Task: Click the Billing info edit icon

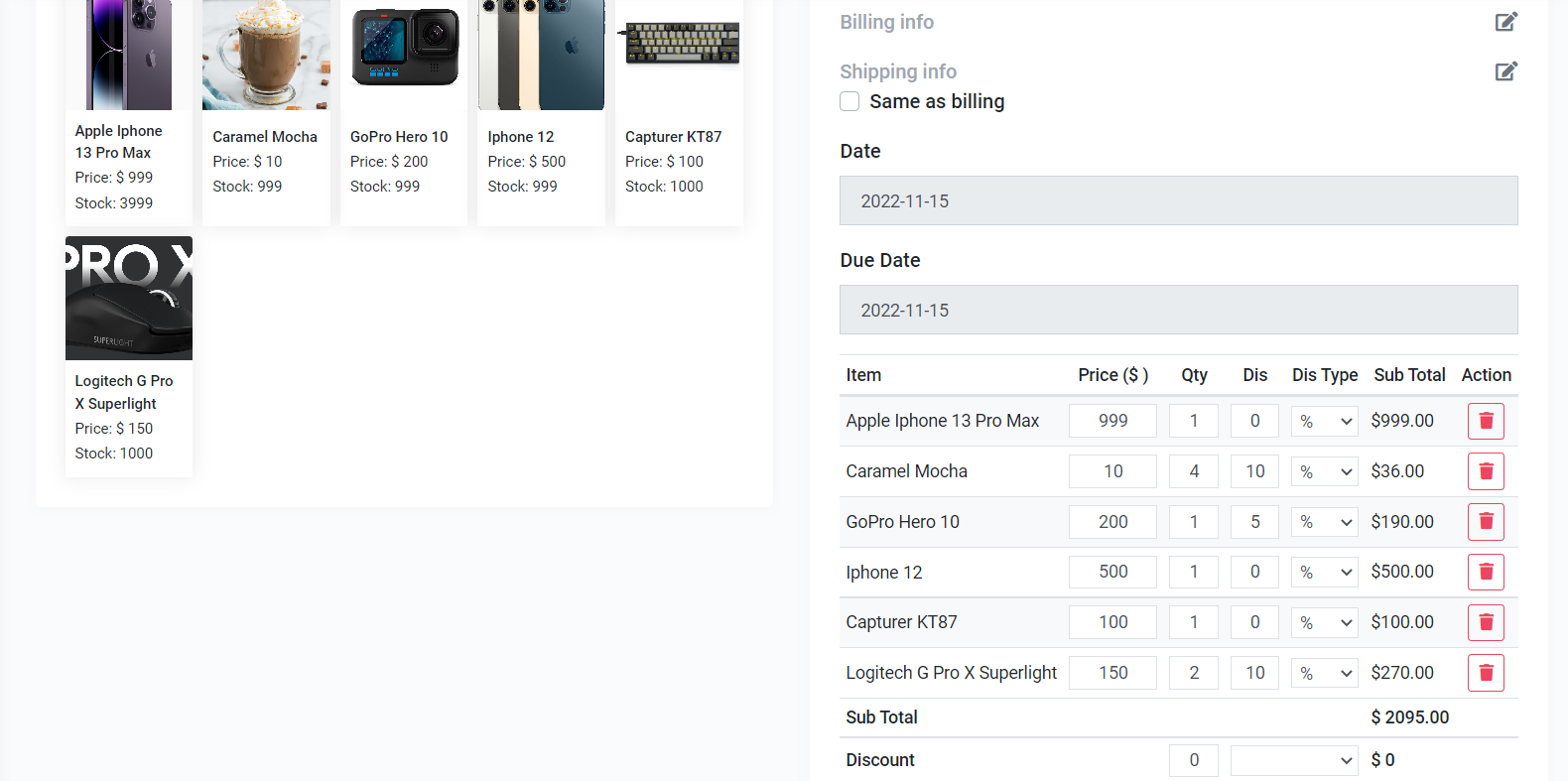Action: 1505,22
